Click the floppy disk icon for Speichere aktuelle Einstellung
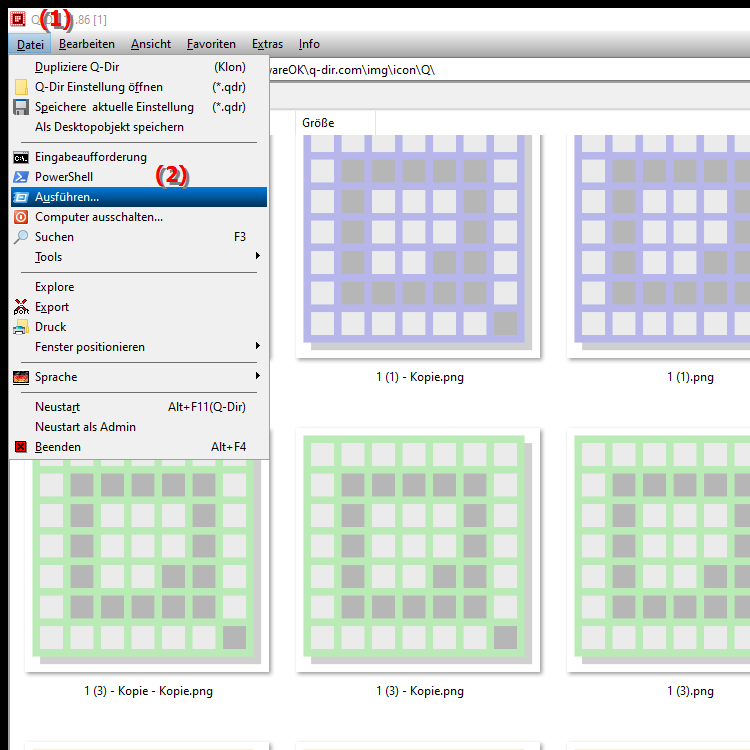 [x=21, y=107]
